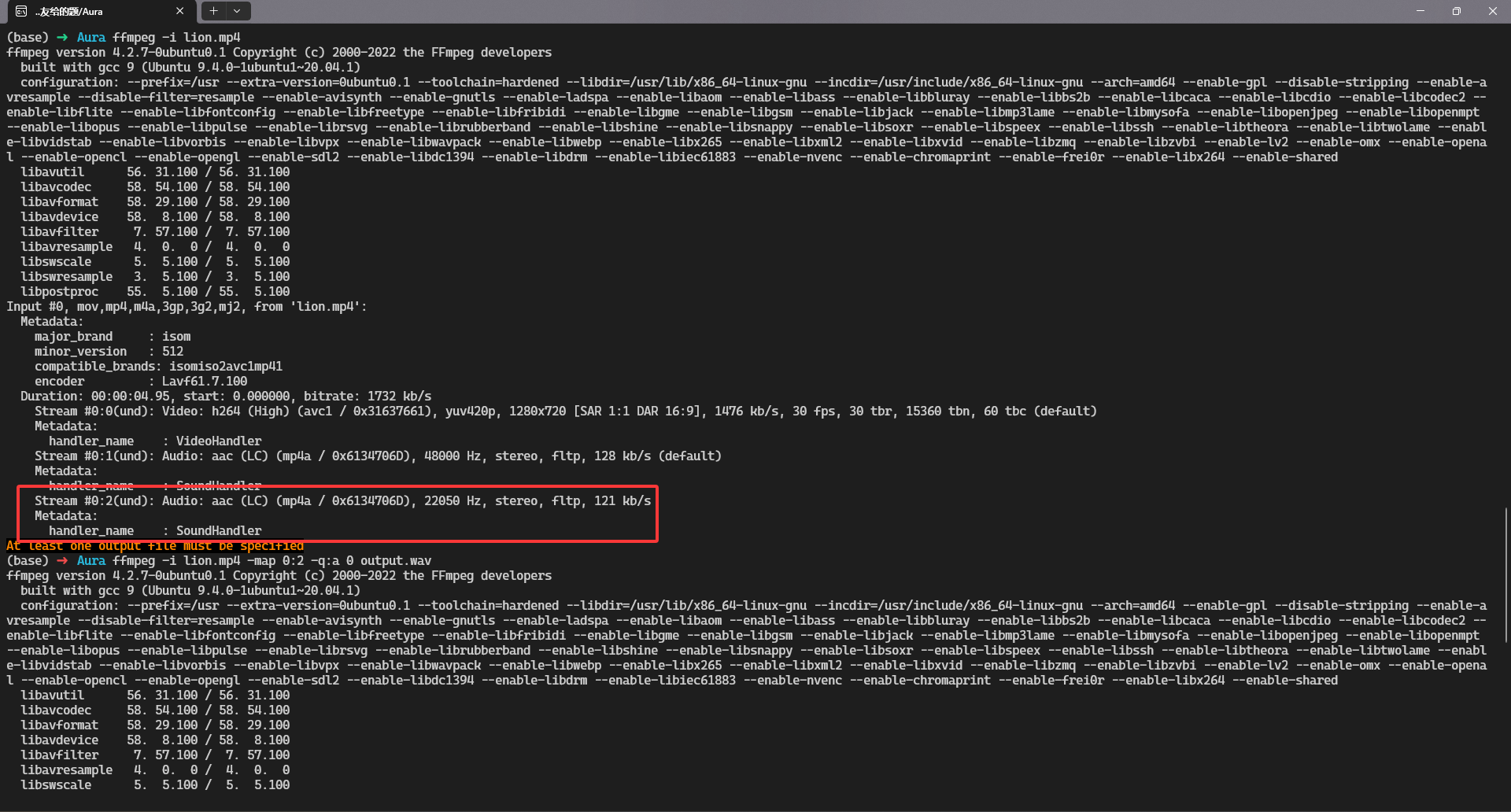Click 'minor_version : 512' line

tap(109, 351)
